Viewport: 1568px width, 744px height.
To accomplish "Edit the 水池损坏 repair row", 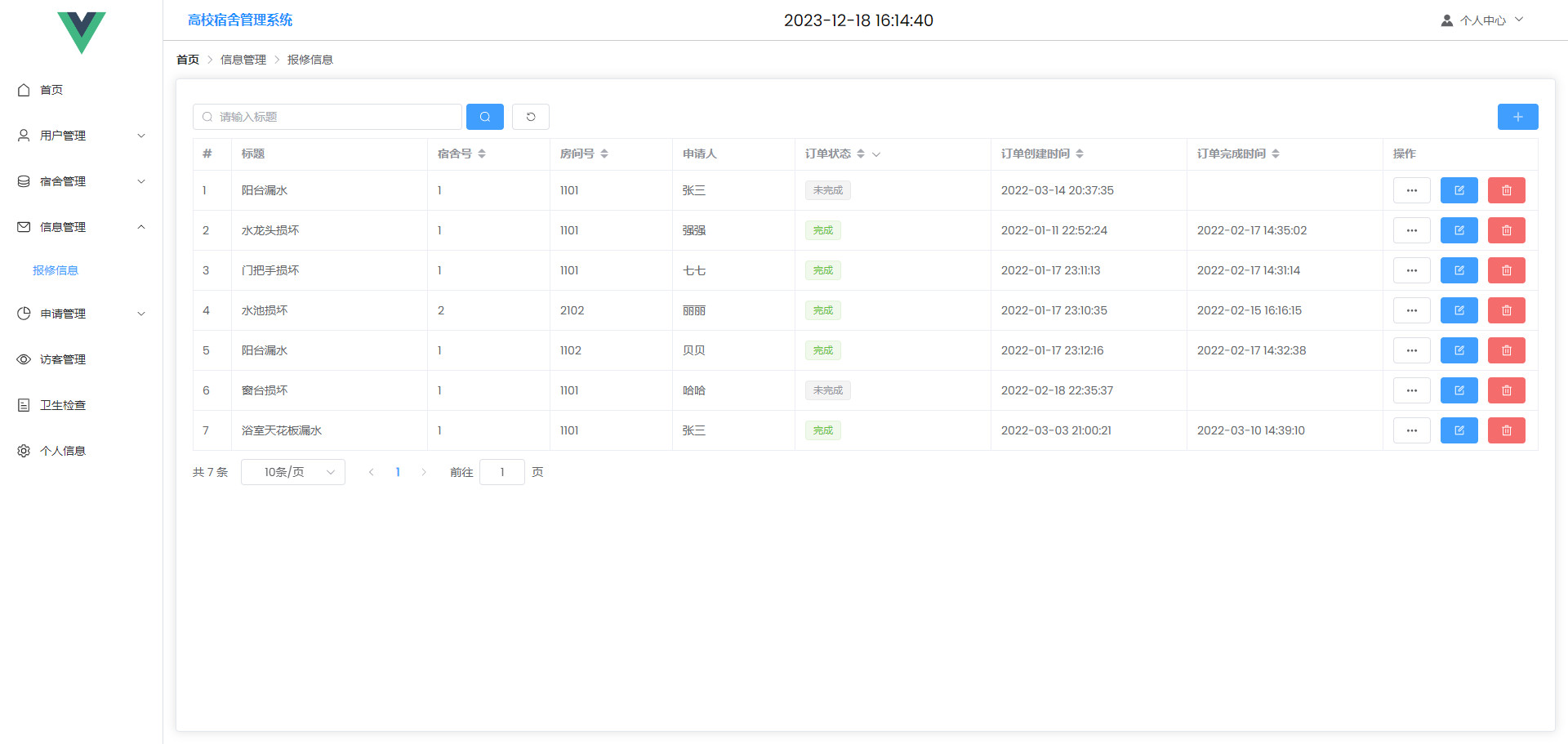I will (1459, 310).
